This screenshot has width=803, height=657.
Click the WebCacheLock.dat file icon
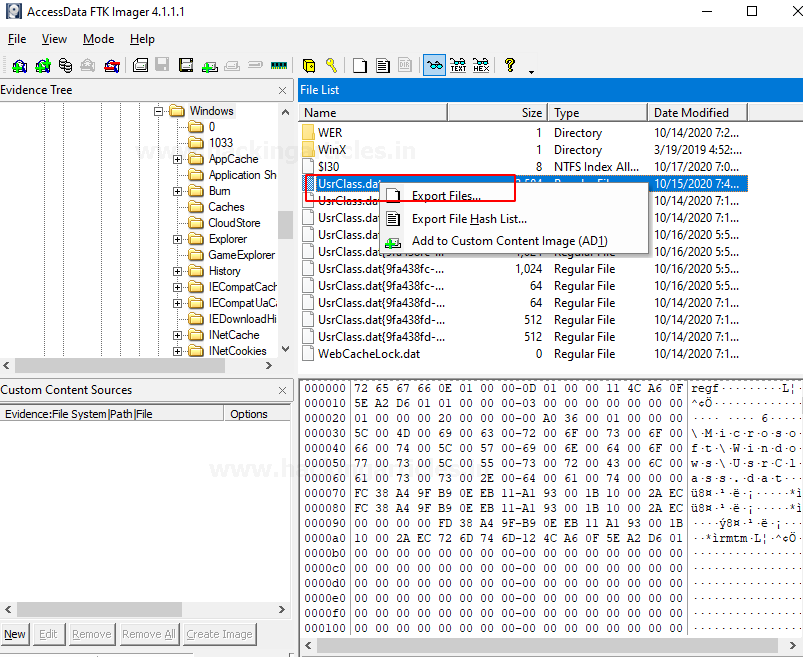tap(308, 354)
